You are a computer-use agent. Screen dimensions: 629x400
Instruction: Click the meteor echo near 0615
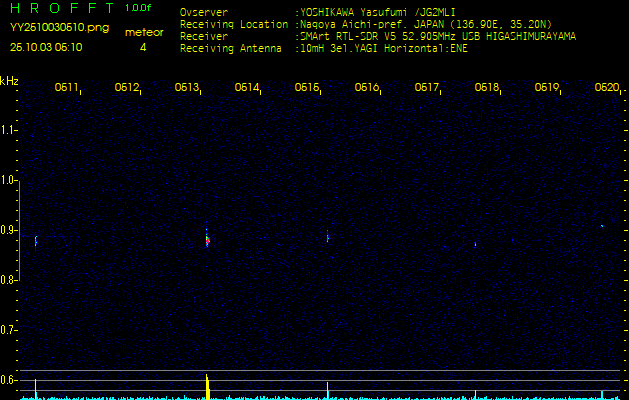pos(327,237)
